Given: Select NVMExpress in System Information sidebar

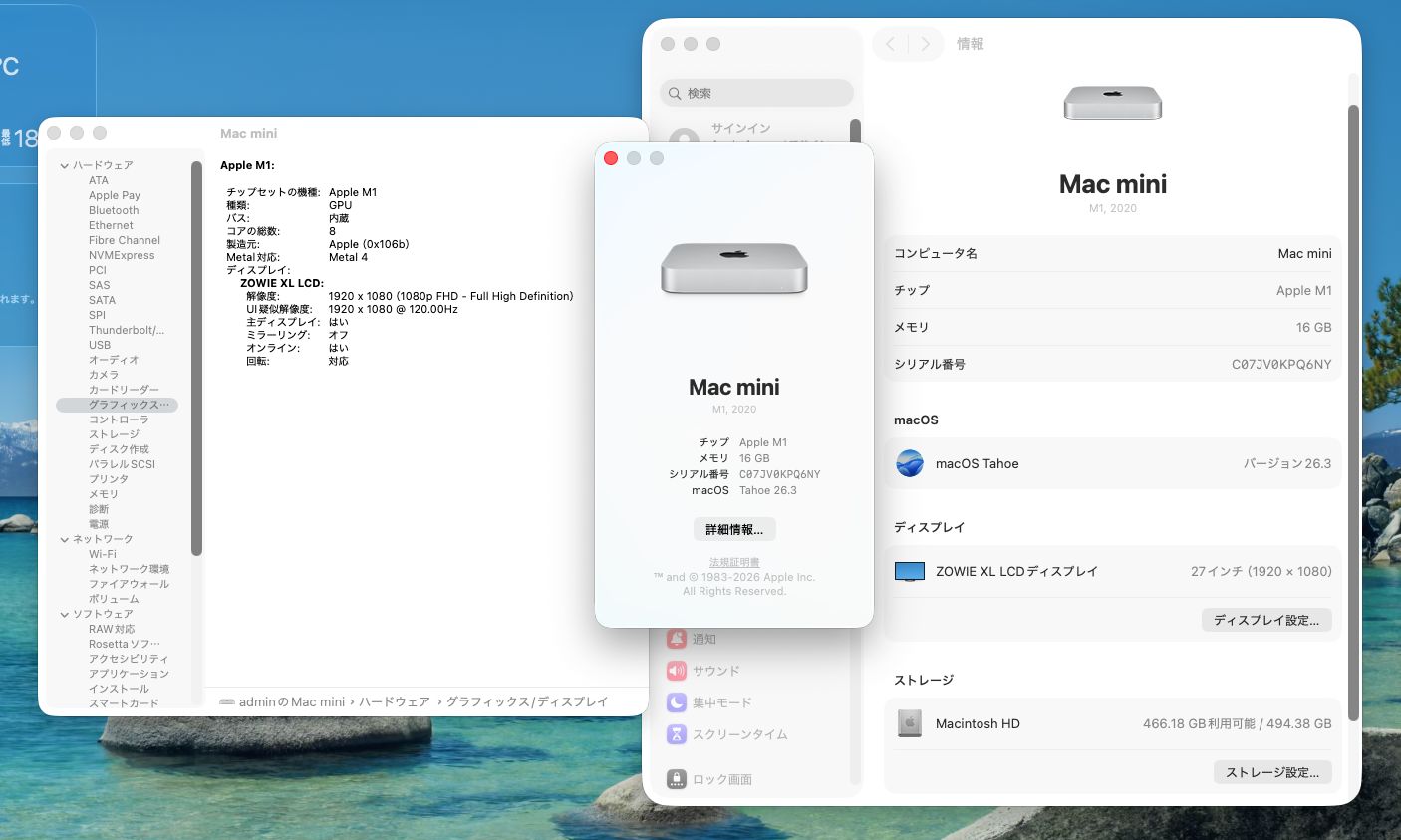Looking at the screenshot, I should [122, 255].
